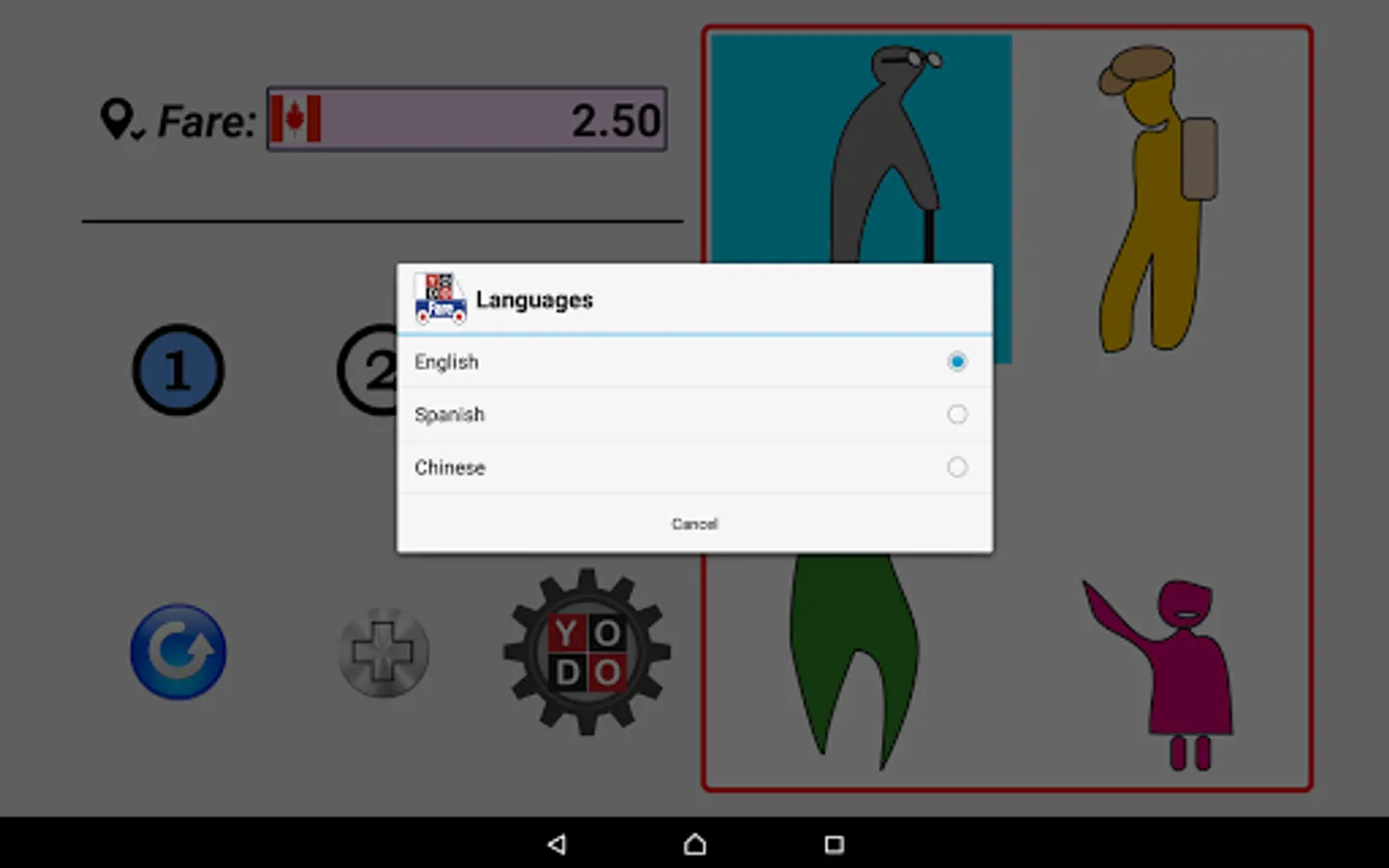Viewport: 1389px width, 868px height.
Task: Tap the Canadian flag currency icon
Action: (295, 119)
